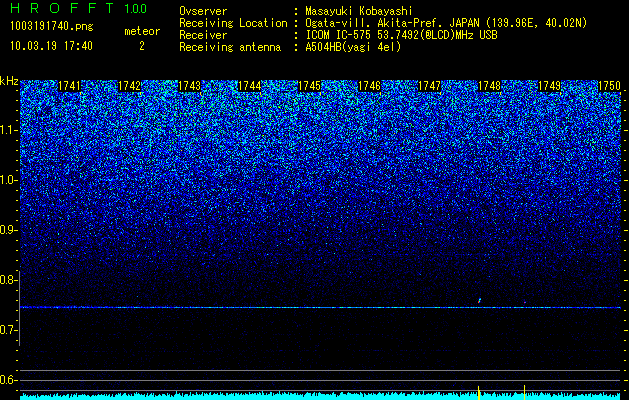Click the 0.6 kHz axis label
This screenshot has width=629, height=400.
(9, 380)
